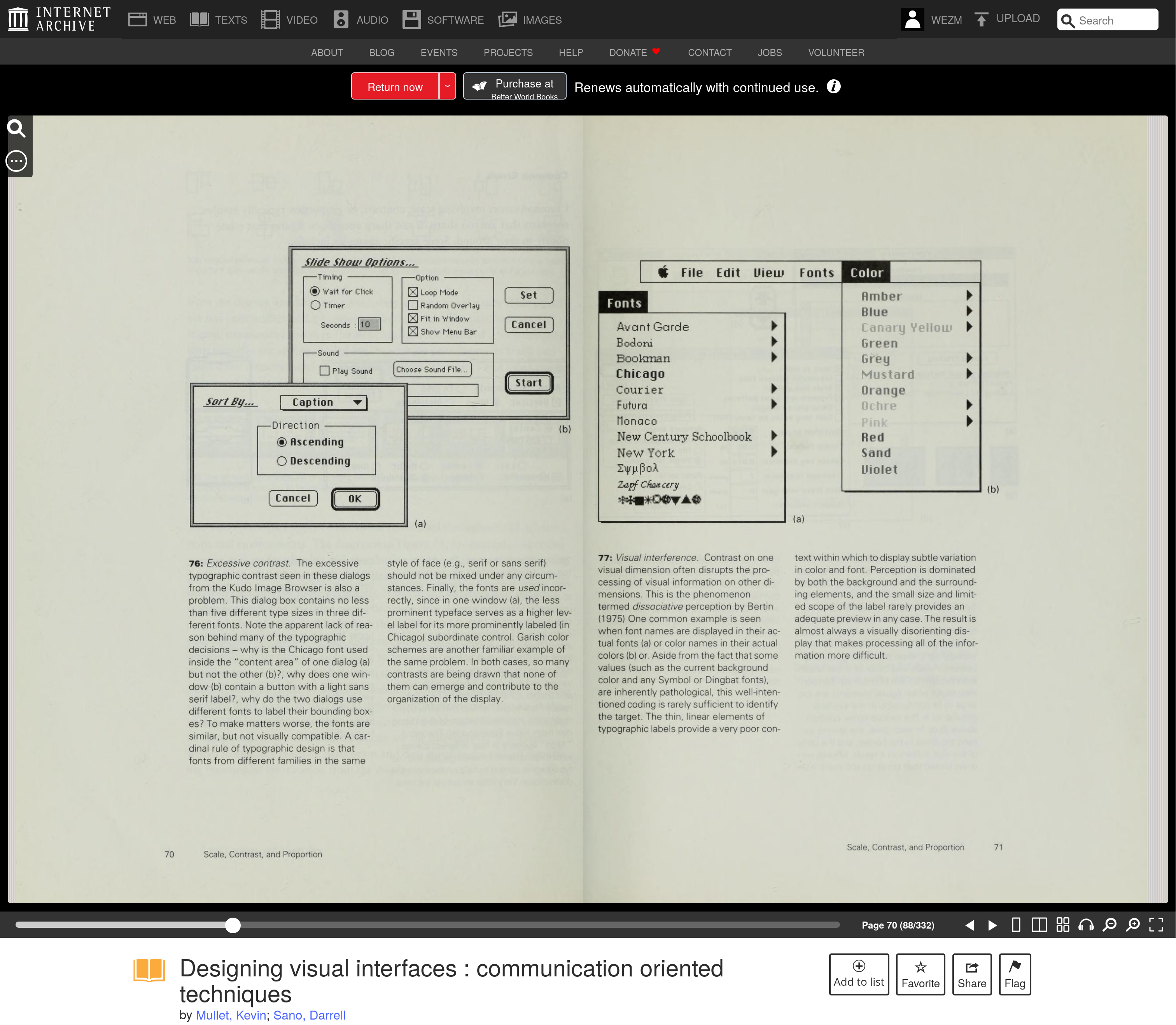This screenshot has width=1176, height=1025.
Task: Click the red Return now button
Action: coord(395,86)
